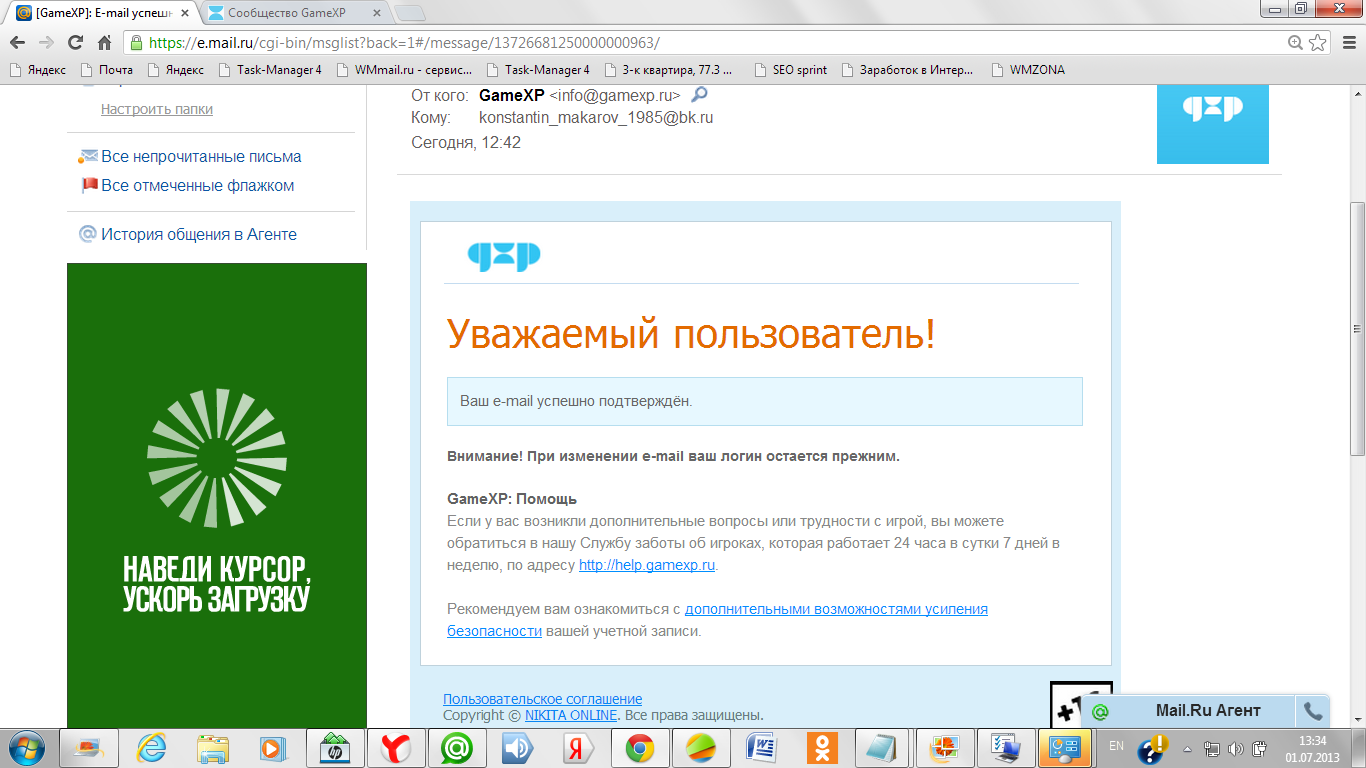Reload the current page
Screen dimensions: 1366x768
pos(75,43)
